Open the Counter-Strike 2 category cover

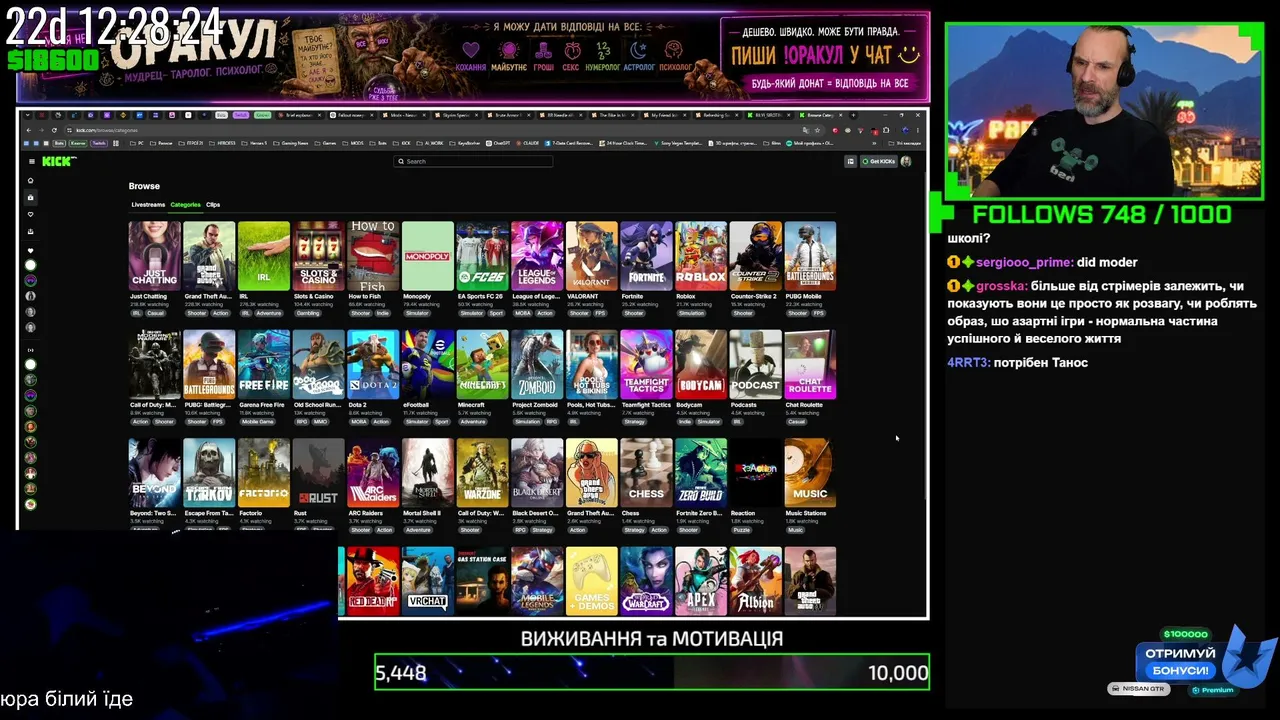tap(755, 255)
